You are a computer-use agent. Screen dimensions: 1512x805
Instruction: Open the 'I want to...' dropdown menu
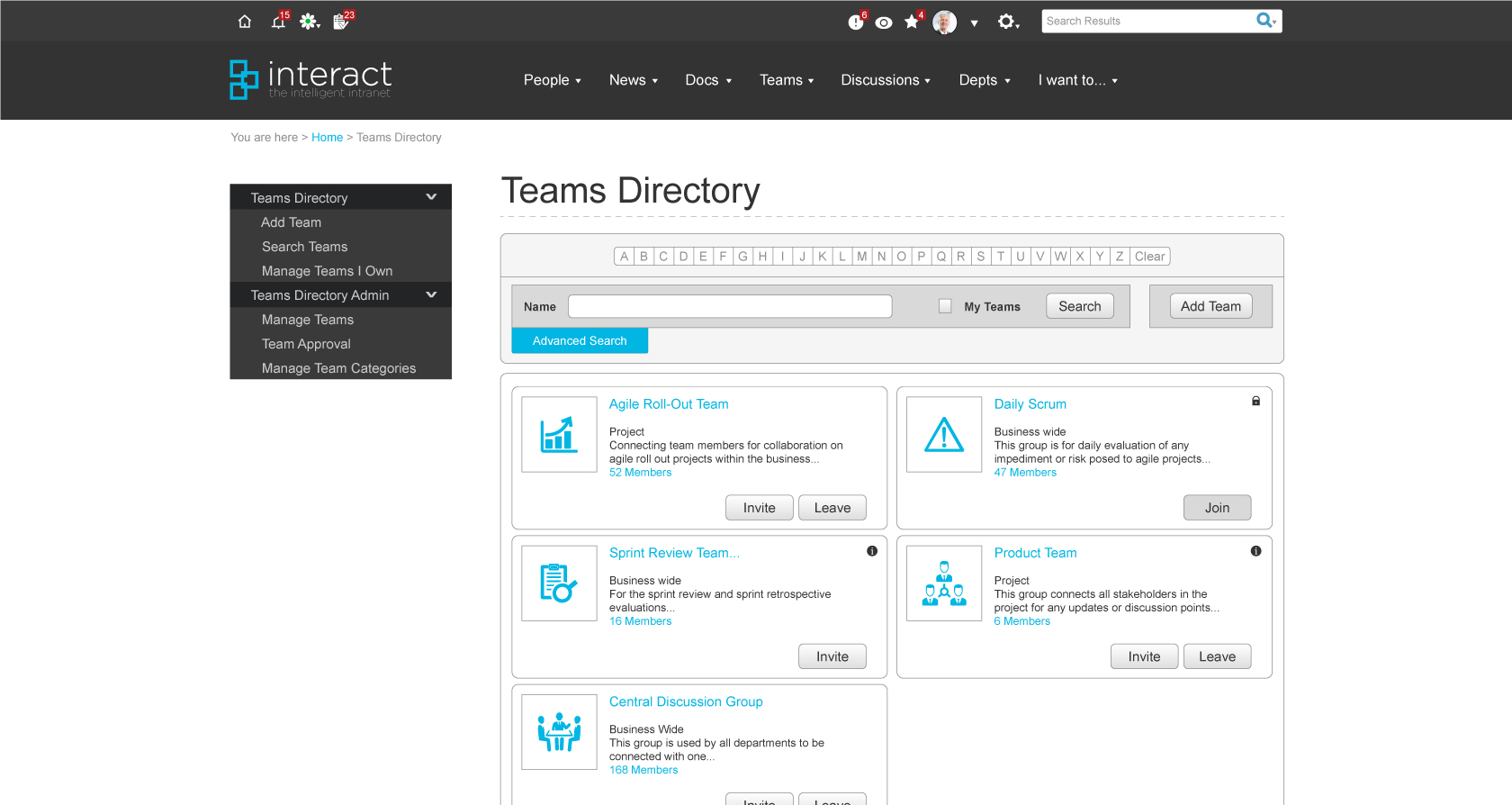click(1078, 80)
